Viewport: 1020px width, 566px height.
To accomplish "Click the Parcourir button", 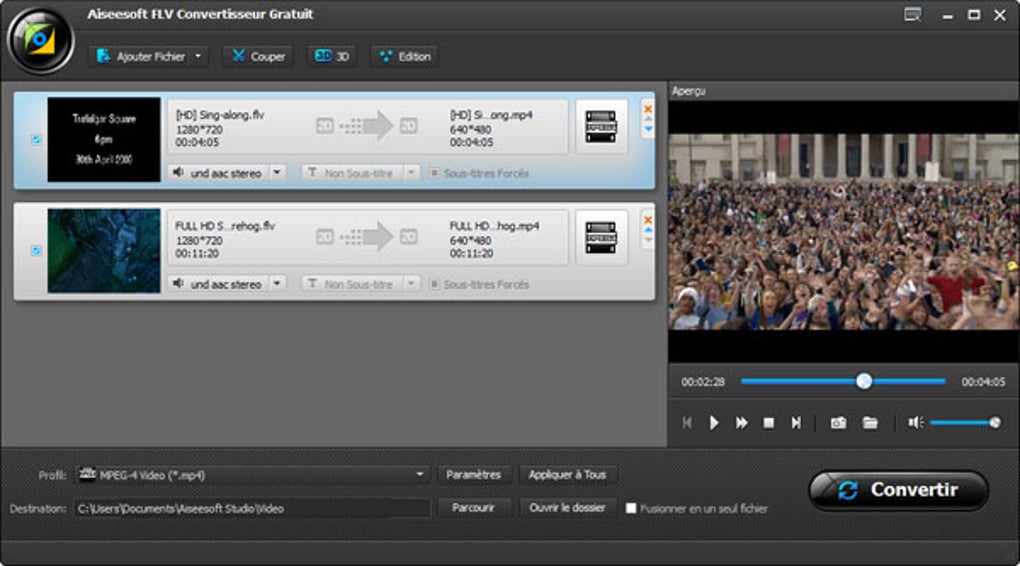I will point(474,508).
